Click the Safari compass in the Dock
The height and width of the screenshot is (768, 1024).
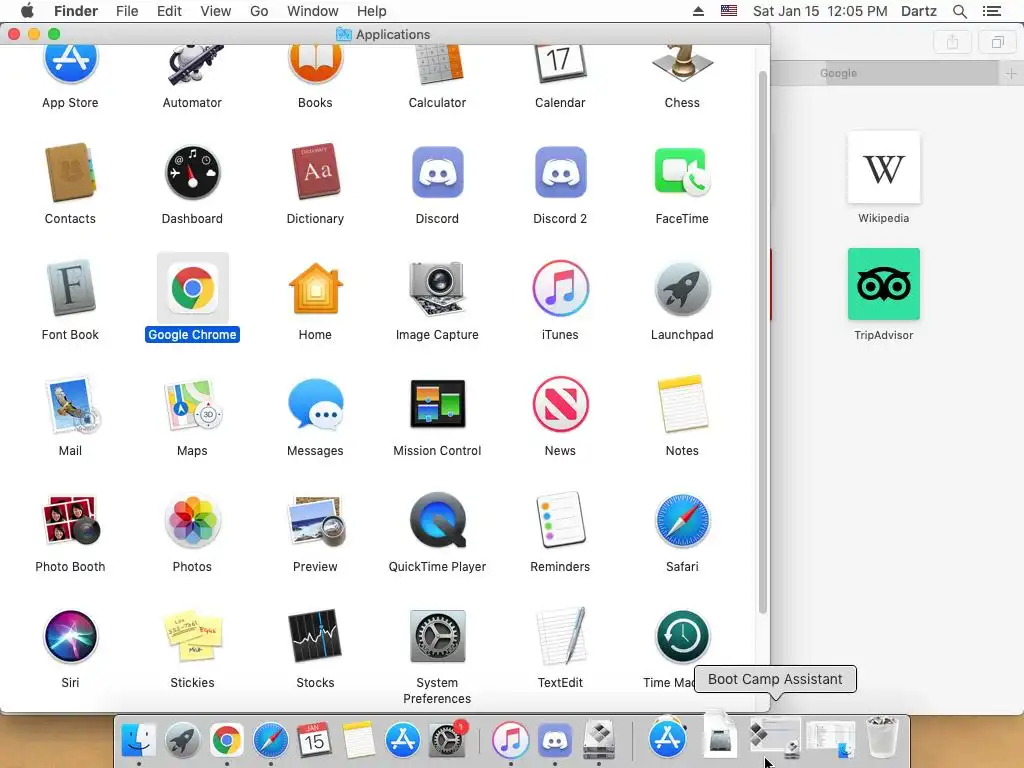pos(270,740)
